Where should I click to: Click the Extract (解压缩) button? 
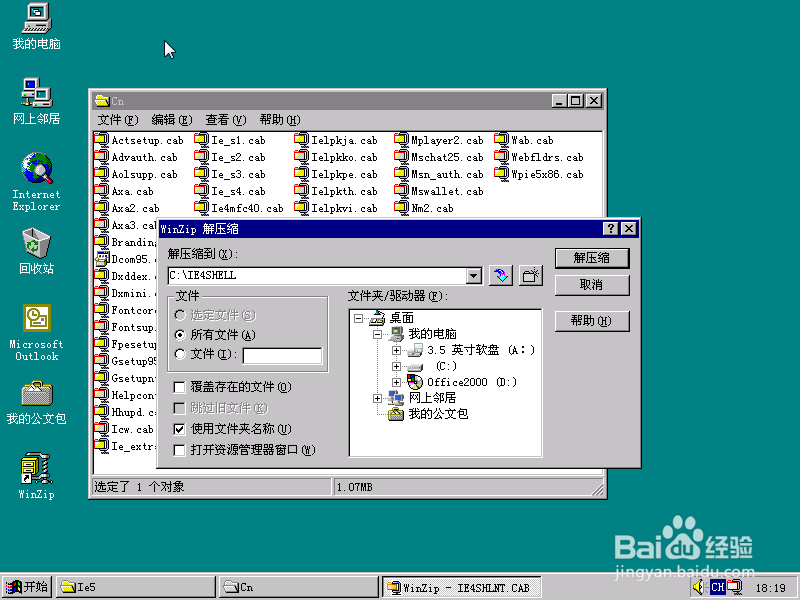pyautogui.click(x=592, y=258)
